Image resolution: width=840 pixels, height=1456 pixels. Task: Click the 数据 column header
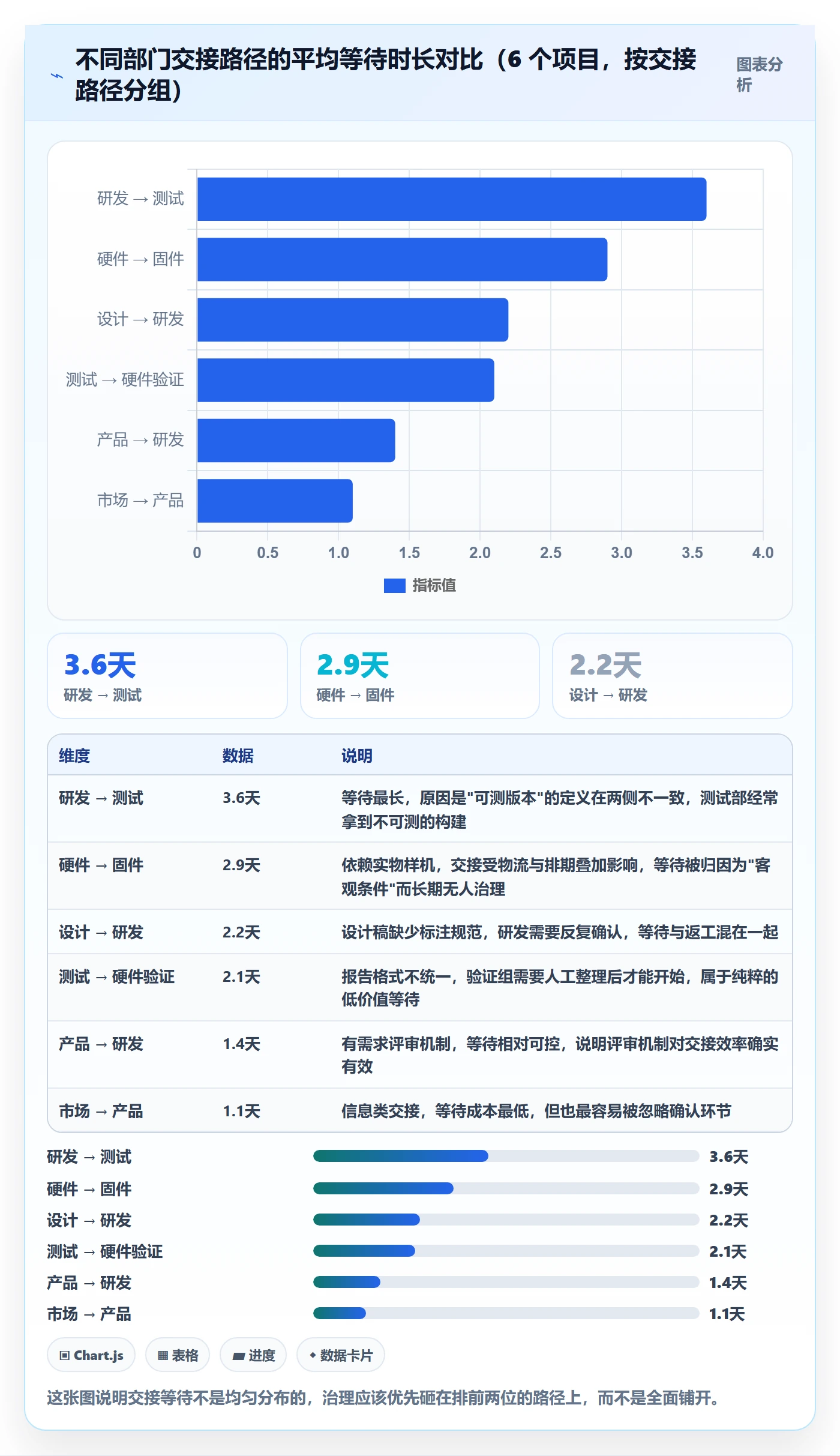[238, 756]
